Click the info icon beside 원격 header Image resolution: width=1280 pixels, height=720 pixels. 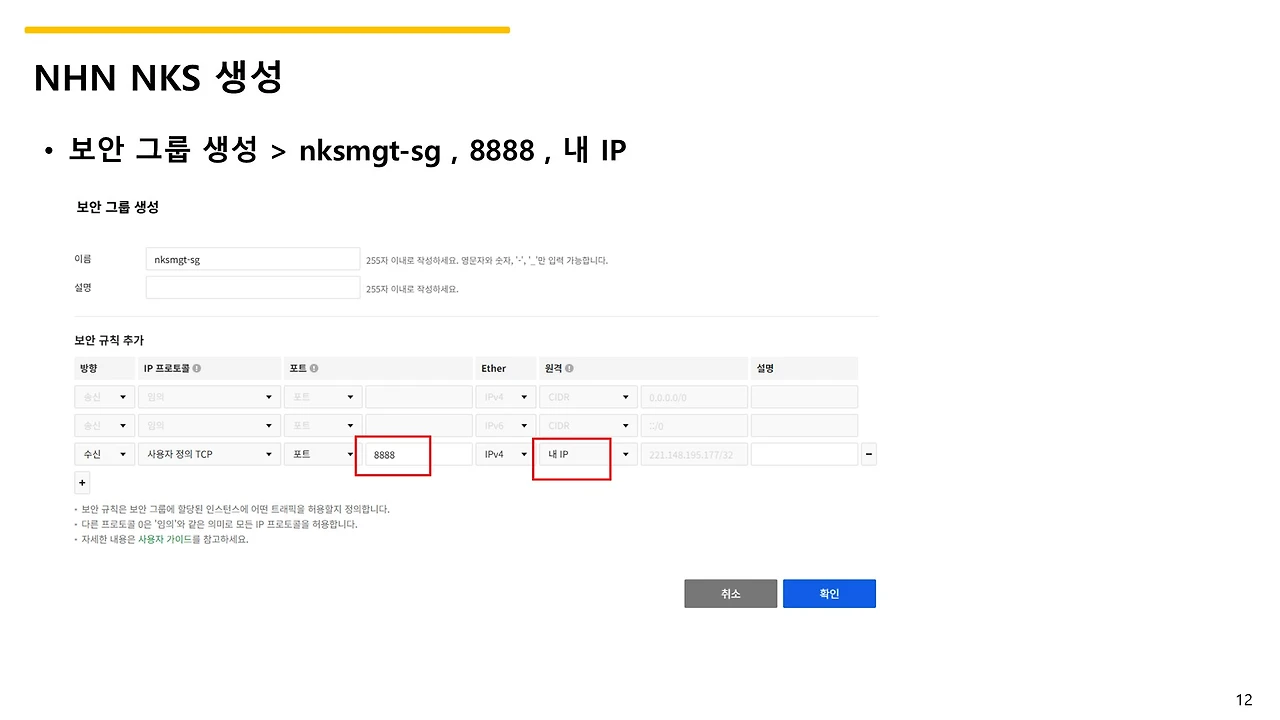(569, 369)
